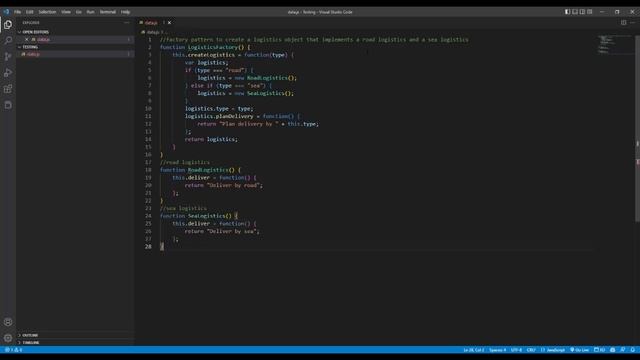Click line number 24 in the gutter
The image size is (640, 360).
(x=148, y=216)
